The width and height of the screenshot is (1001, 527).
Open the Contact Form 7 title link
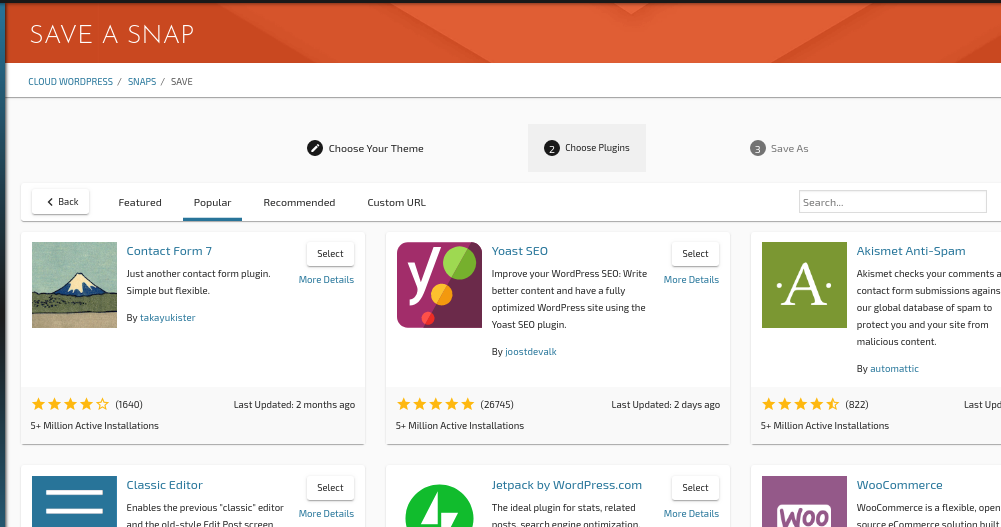pyautogui.click(x=169, y=251)
